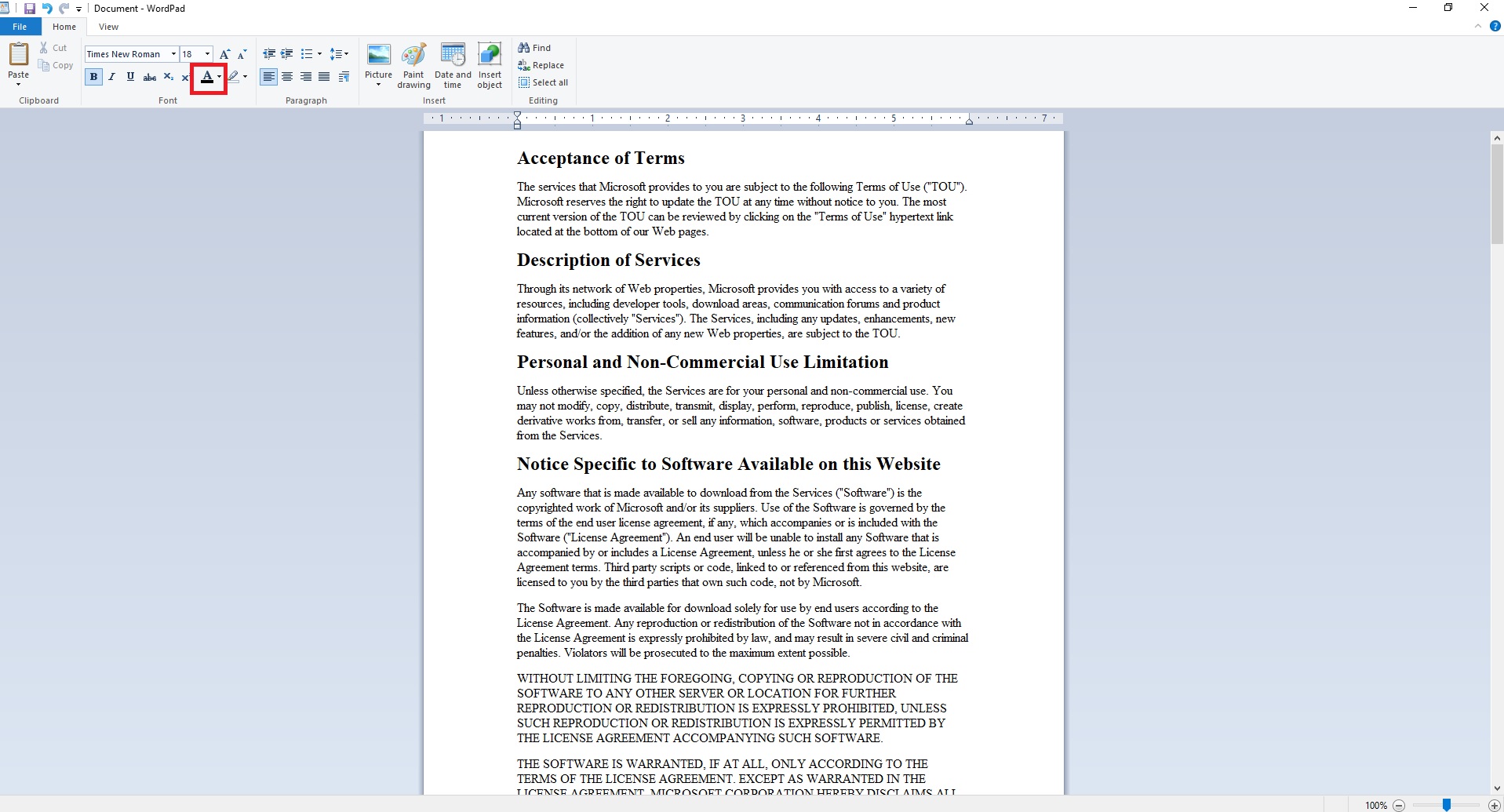The image size is (1504, 812).
Task: Insert a Paint drawing
Action: coord(413,65)
